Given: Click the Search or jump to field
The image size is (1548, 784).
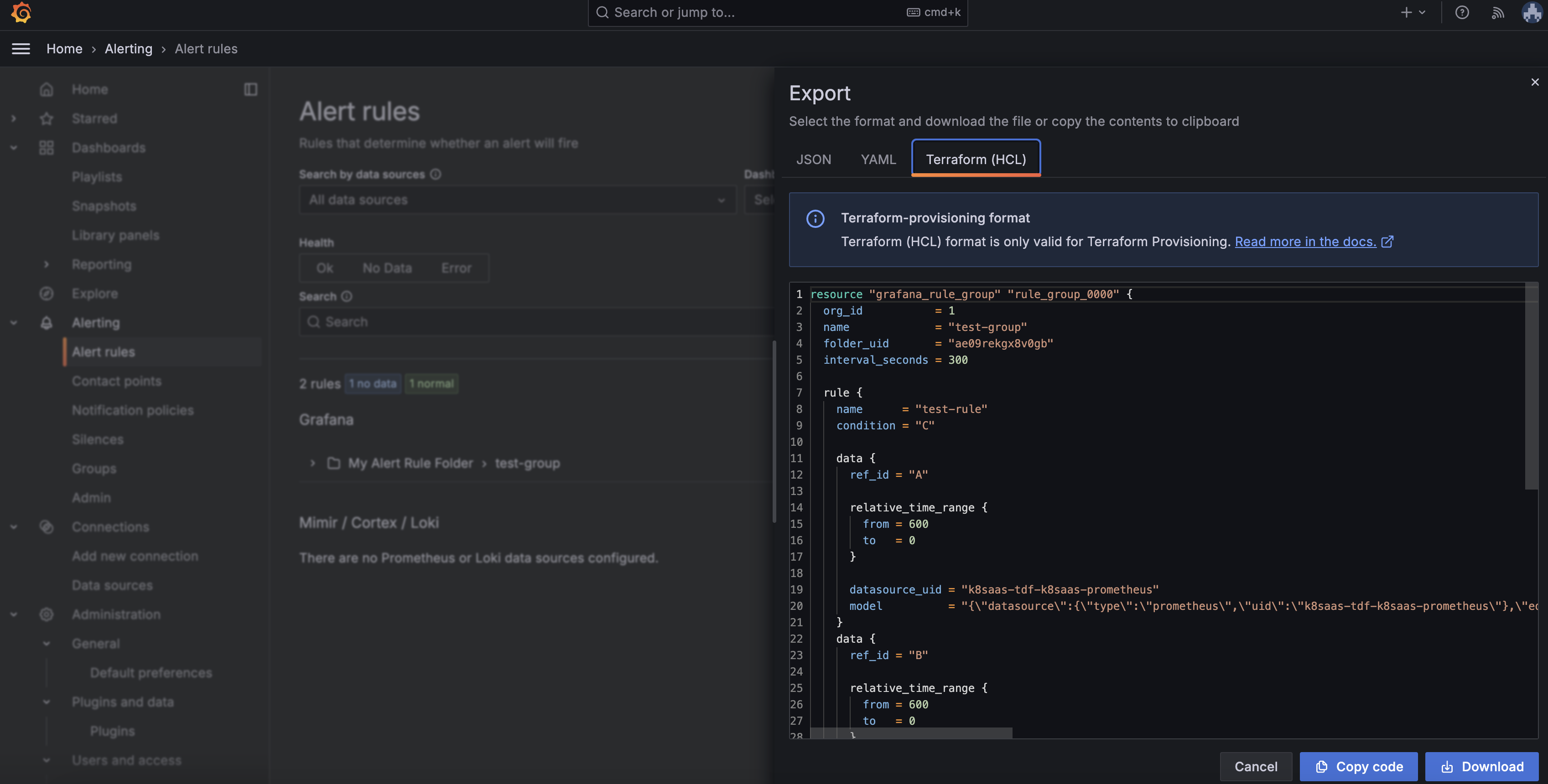Looking at the screenshot, I should tap(778, 13).
